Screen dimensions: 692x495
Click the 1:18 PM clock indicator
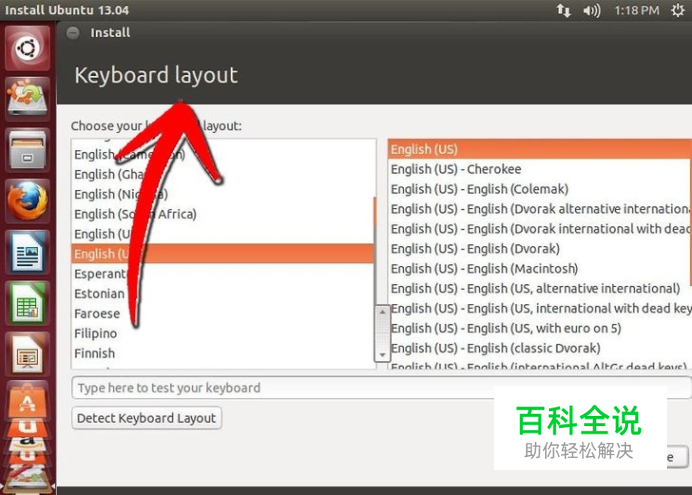tap(637, 10)
